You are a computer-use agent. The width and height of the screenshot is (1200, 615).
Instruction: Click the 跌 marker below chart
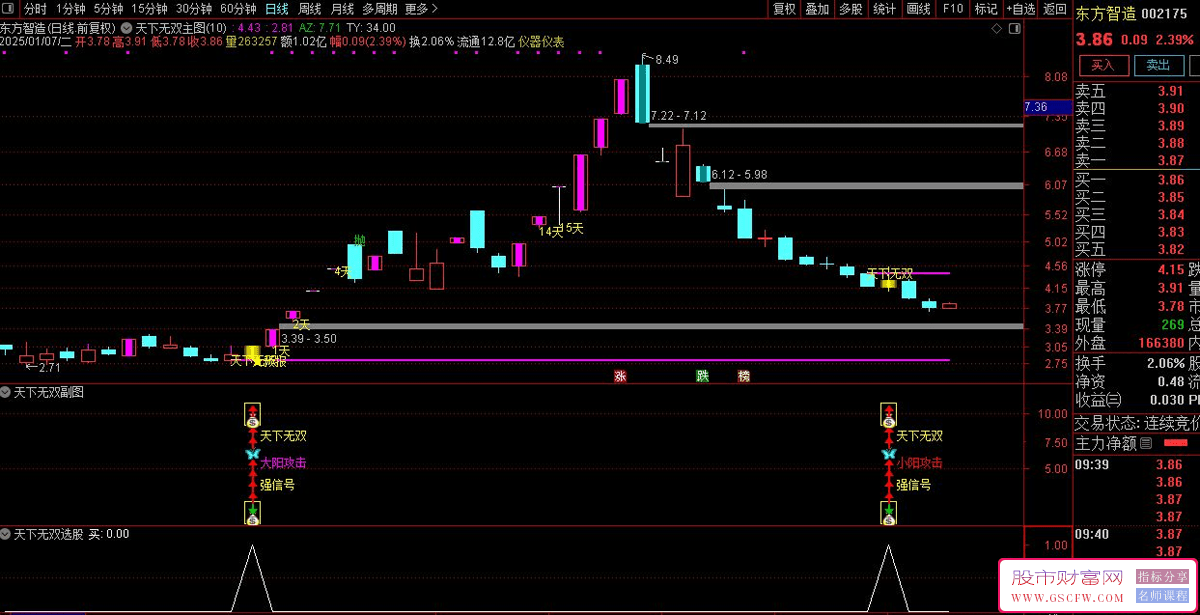702,376
